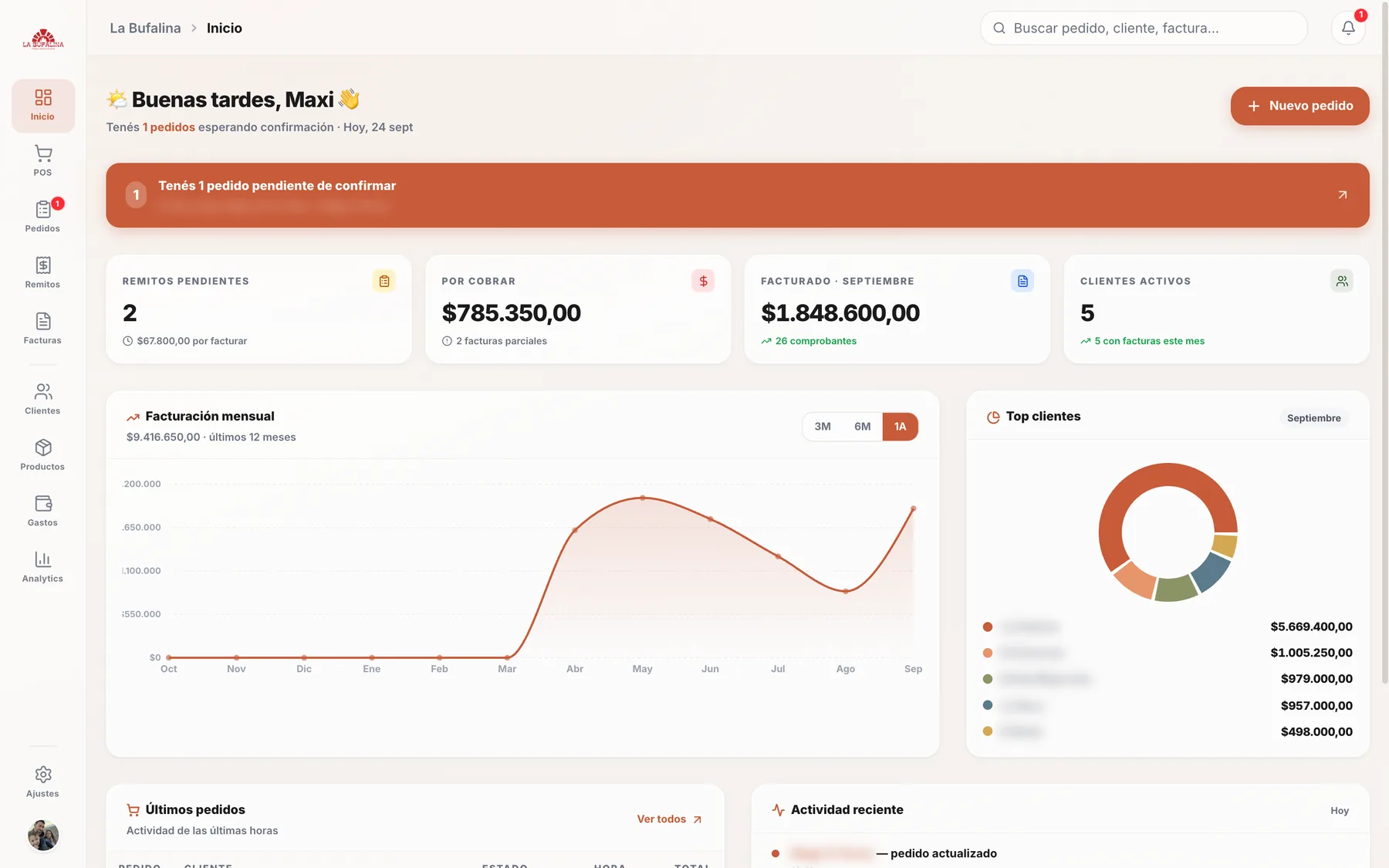Navigate to Productos

42,455
